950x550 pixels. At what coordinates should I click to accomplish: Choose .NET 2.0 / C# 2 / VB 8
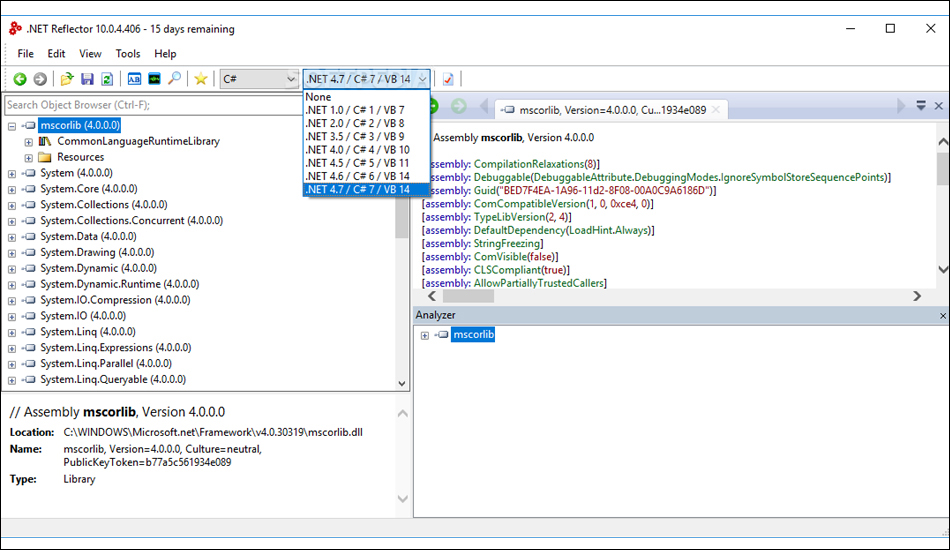(367, 124)
